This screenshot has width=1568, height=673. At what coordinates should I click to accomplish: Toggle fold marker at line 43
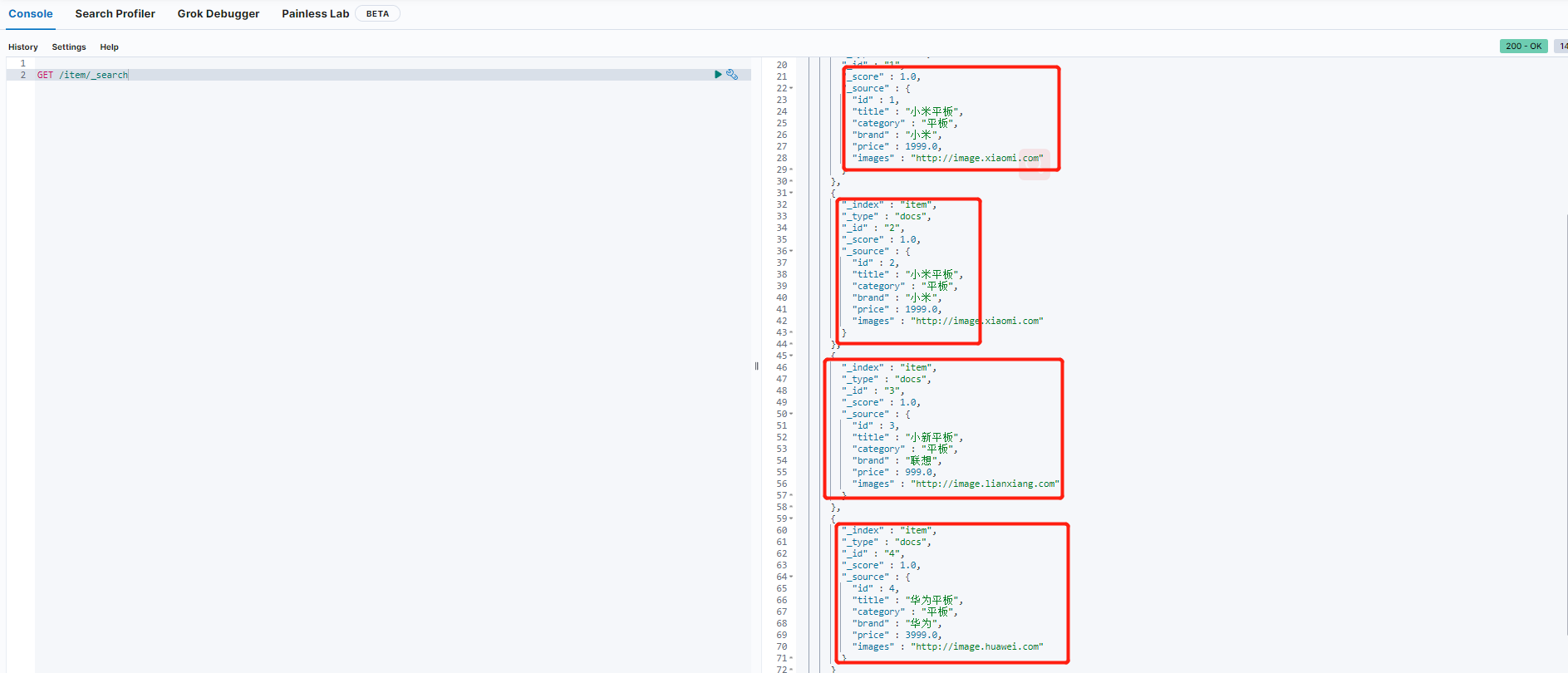791,332
